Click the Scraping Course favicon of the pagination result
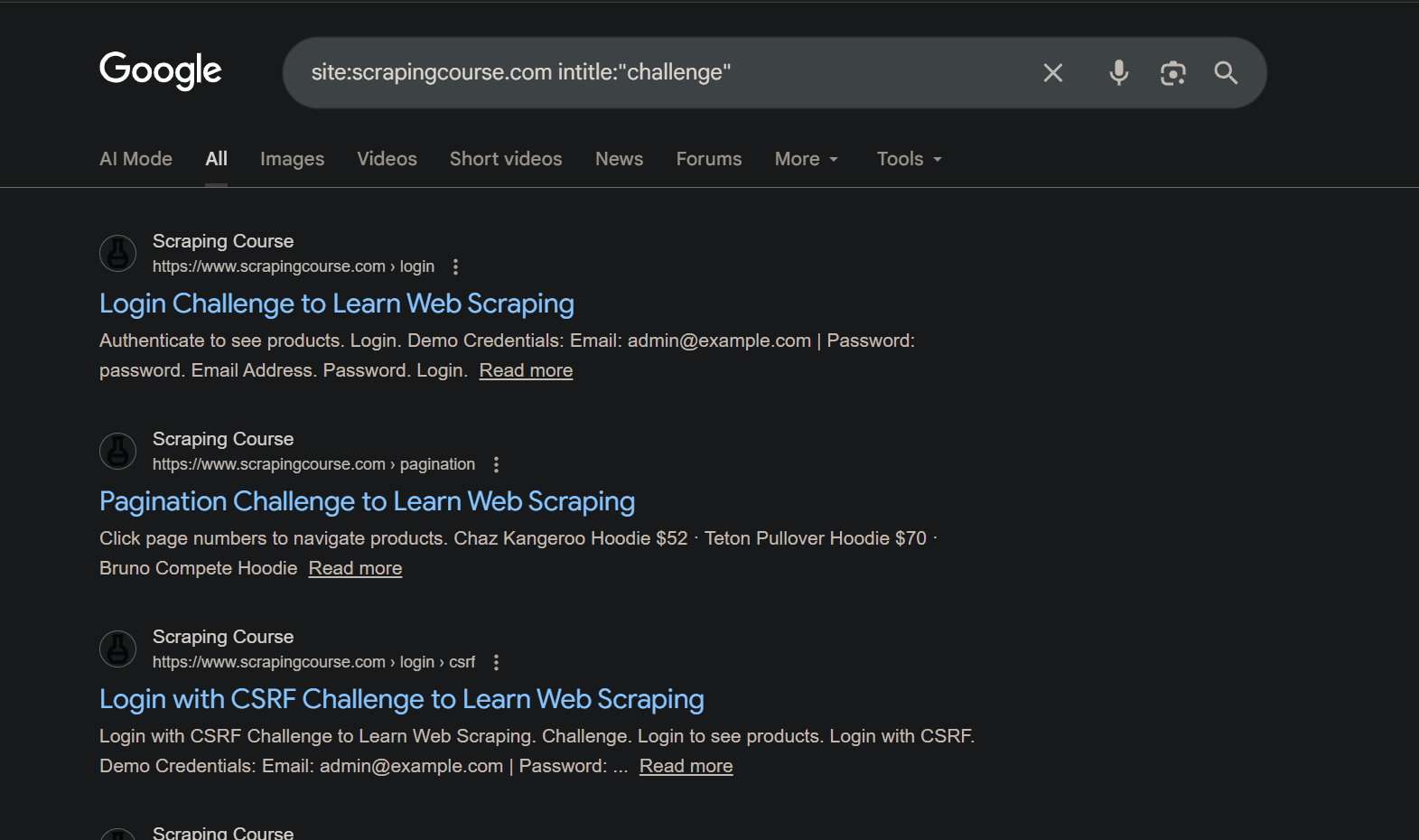The image size is (1419, 840). point(118,452)
